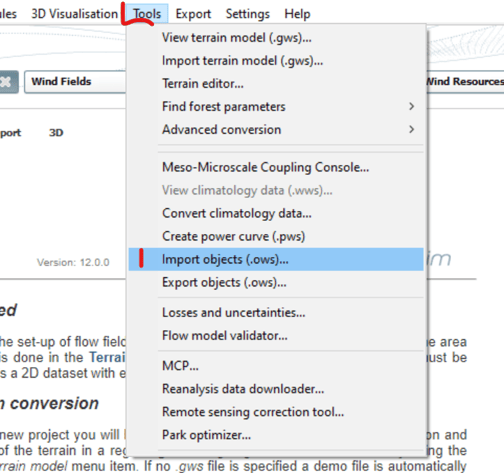Open the Settings menu
Screen dimensions: 504x473
click(248, 14)
